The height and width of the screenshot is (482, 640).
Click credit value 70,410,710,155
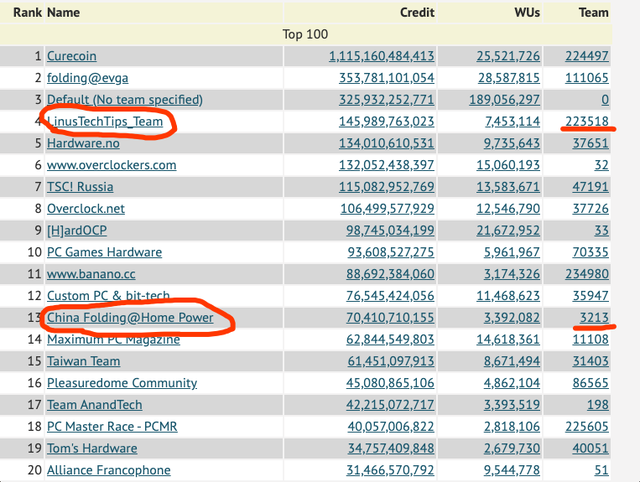(x=390, y=318)
